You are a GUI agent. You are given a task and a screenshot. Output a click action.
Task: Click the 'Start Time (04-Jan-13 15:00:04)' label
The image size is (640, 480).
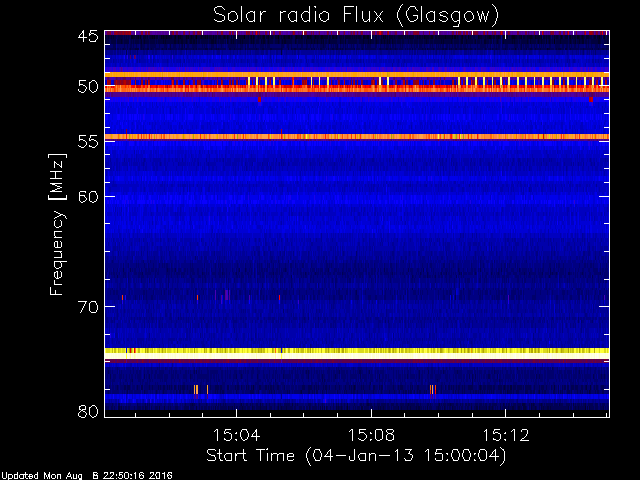[356, 455]
